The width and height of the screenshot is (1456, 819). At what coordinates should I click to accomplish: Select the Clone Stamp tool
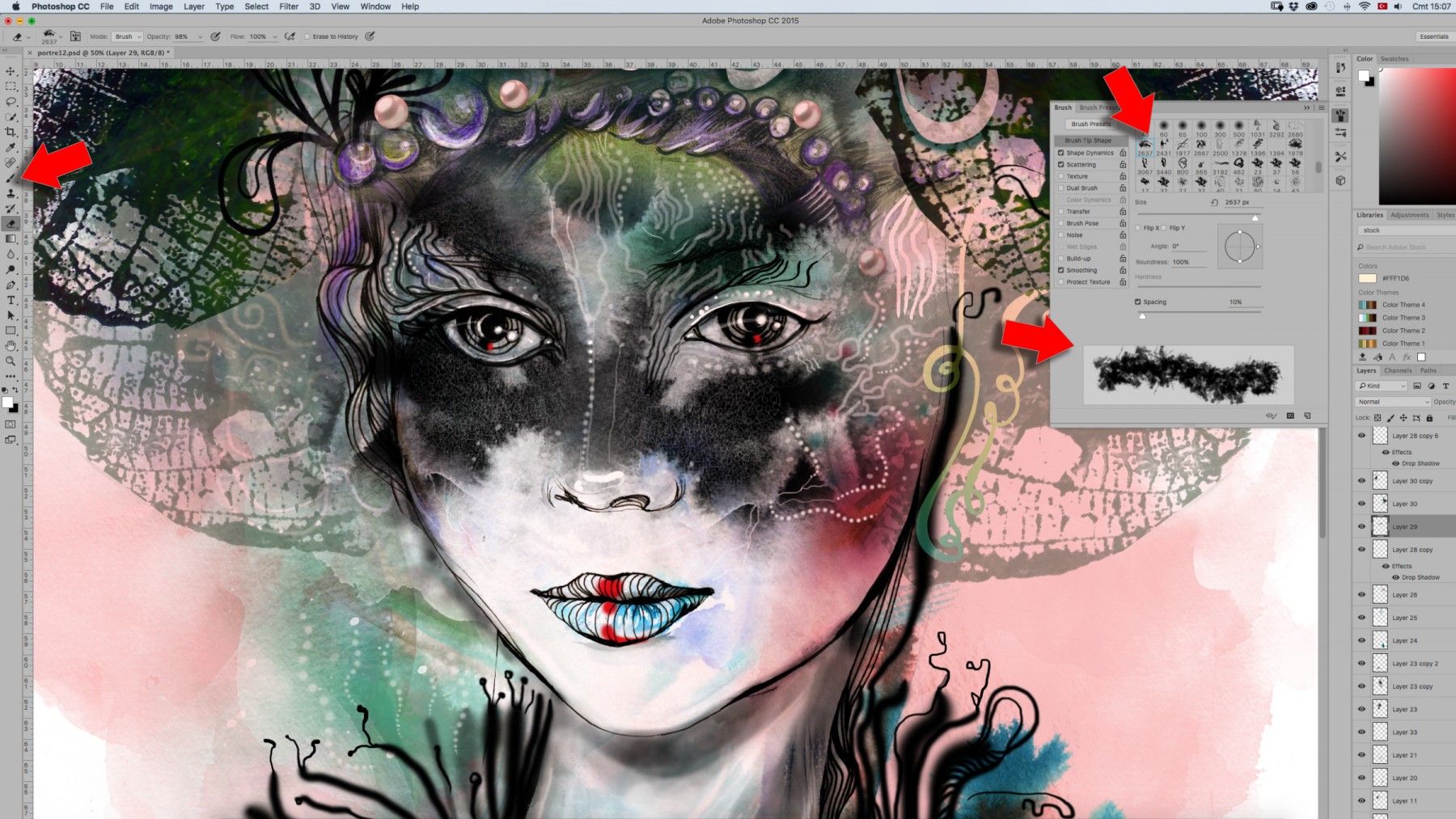[x=11, y=193]
